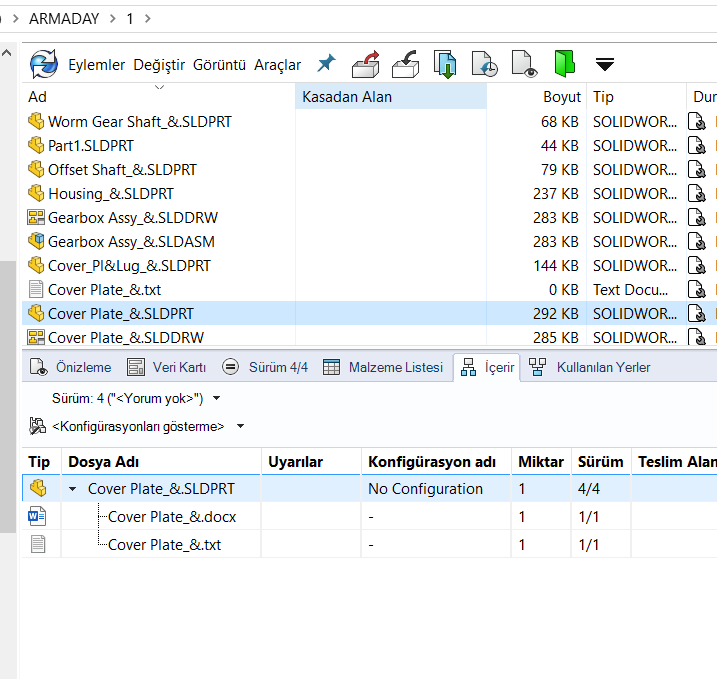717x679 pixels.
Task: Select Gearbox Assy_&.SLDASM in the file list
Action: point(131,241)
